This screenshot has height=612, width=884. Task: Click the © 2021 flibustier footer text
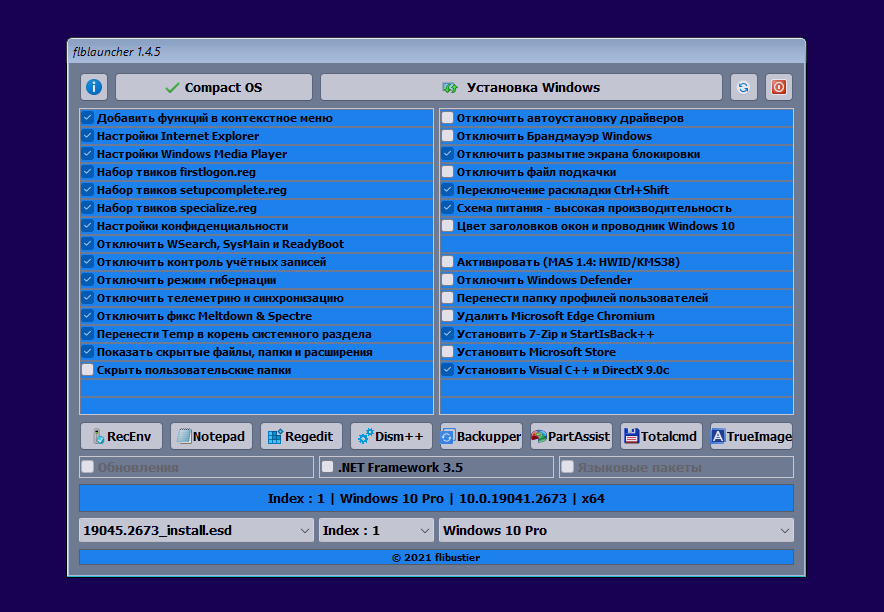[x=436, y=557]
